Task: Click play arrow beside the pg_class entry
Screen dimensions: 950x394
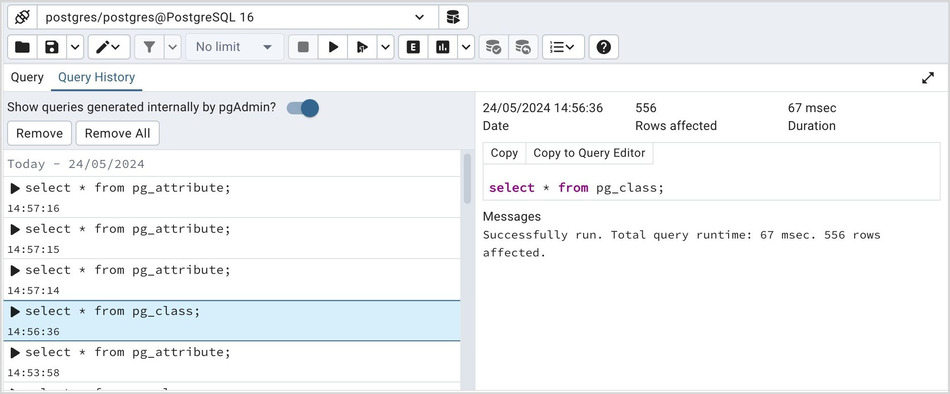Action: [x=15, y=312]
